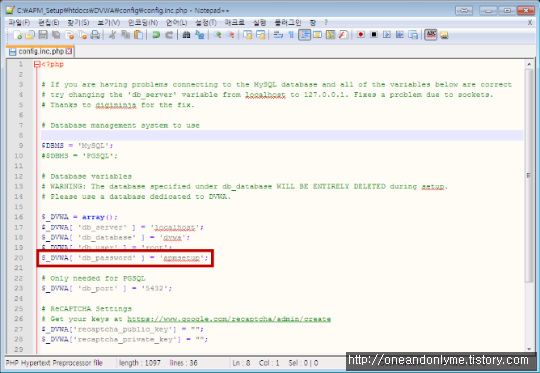Click the Close All documents icon
The image size is (540, 373).
pos(83,35)
